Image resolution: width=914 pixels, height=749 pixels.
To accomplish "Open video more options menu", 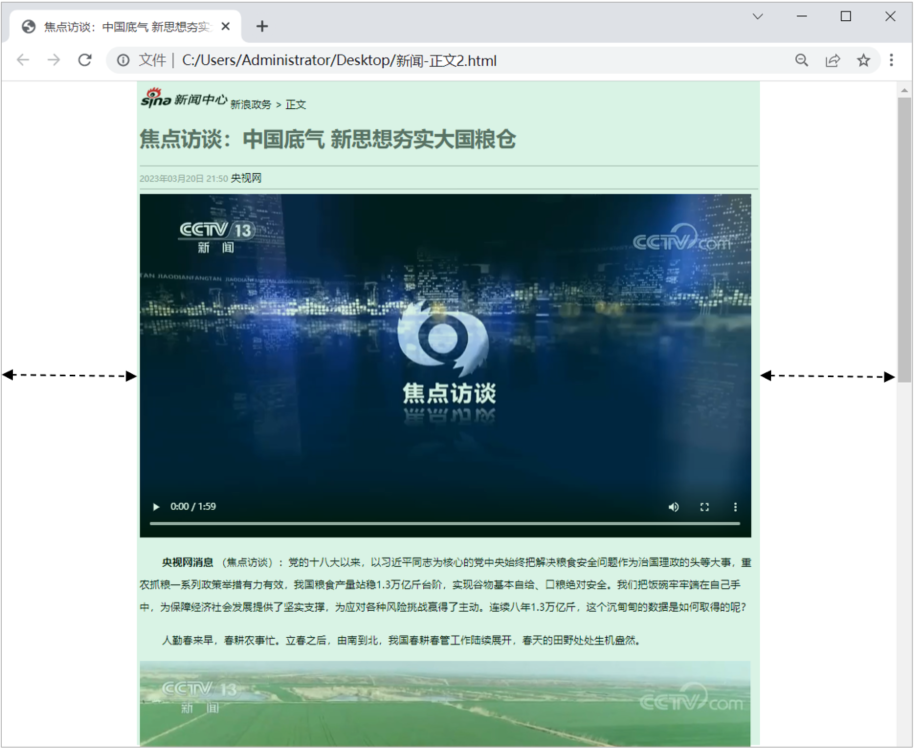I will [735, 507].
